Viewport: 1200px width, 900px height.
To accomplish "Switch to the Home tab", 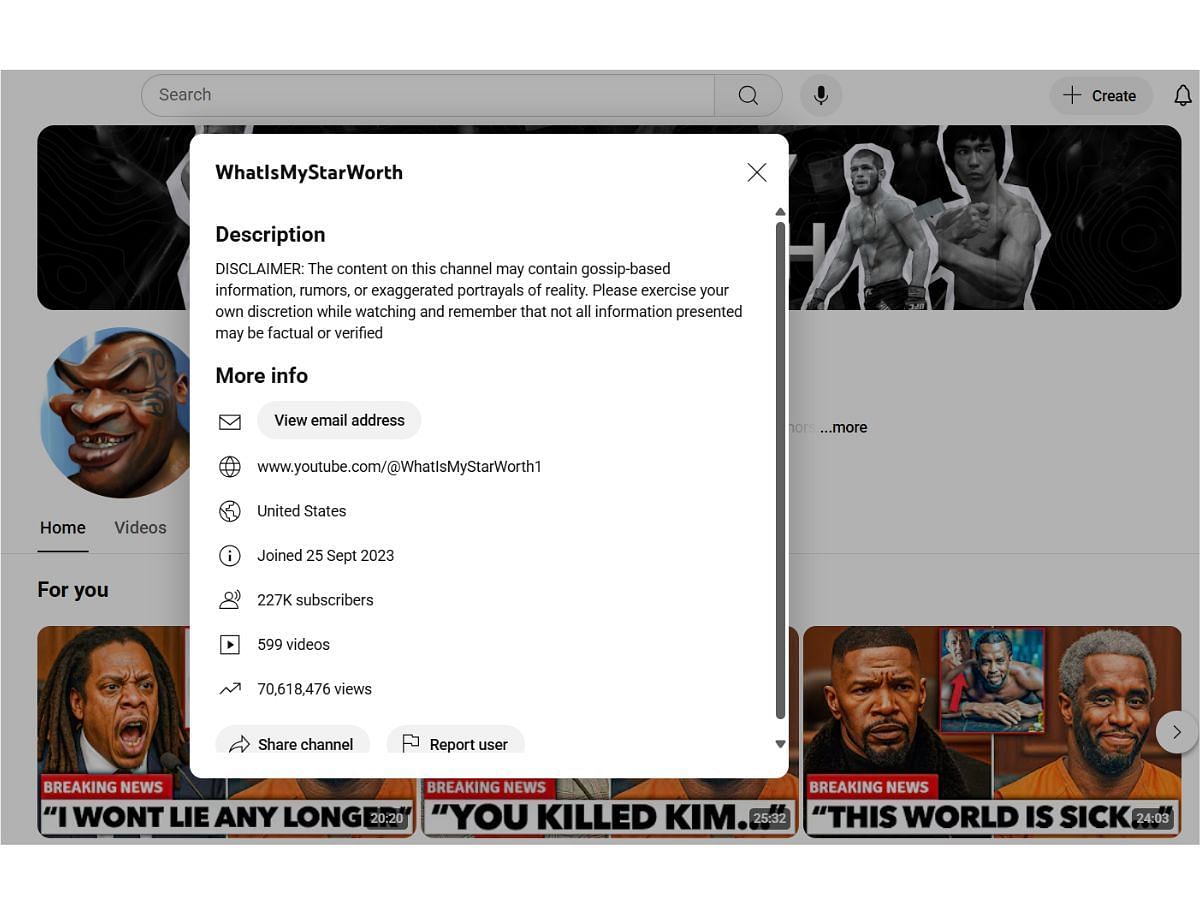I will 63,527.
